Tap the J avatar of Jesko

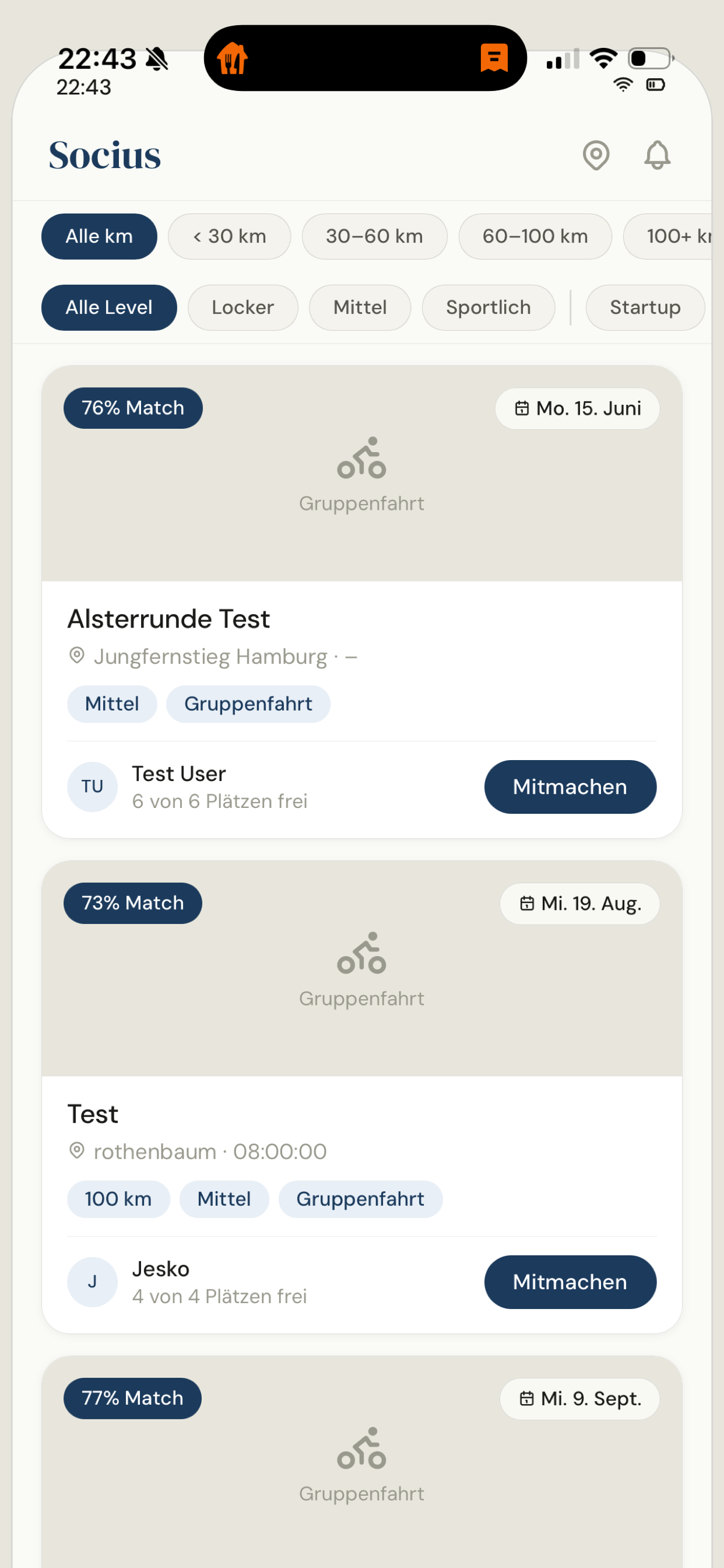click(x=92, y=1282)
